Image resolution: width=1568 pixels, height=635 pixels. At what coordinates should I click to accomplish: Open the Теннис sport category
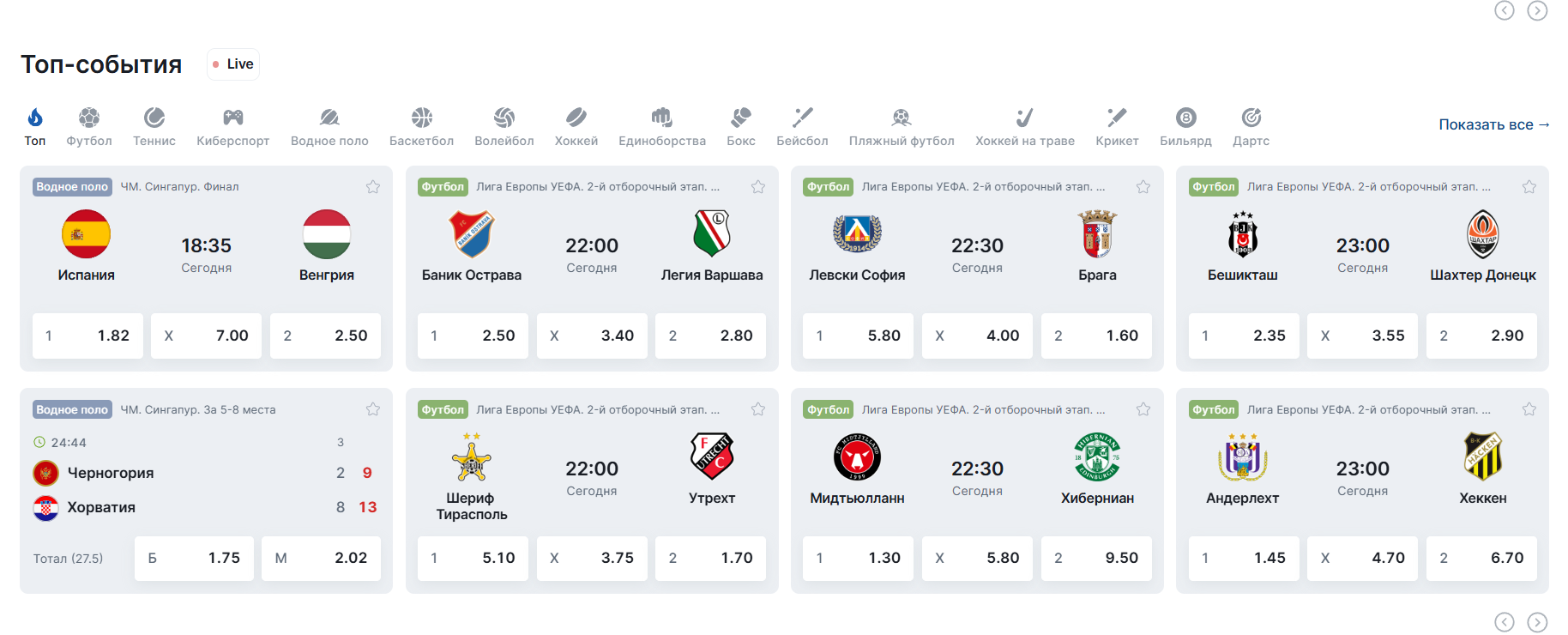[154, 127]
